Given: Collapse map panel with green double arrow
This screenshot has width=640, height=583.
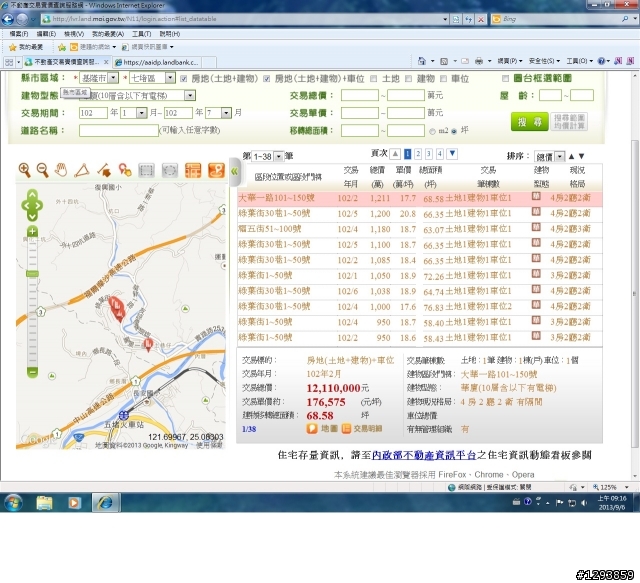Looking at the screenshot, I should (234, 171).
